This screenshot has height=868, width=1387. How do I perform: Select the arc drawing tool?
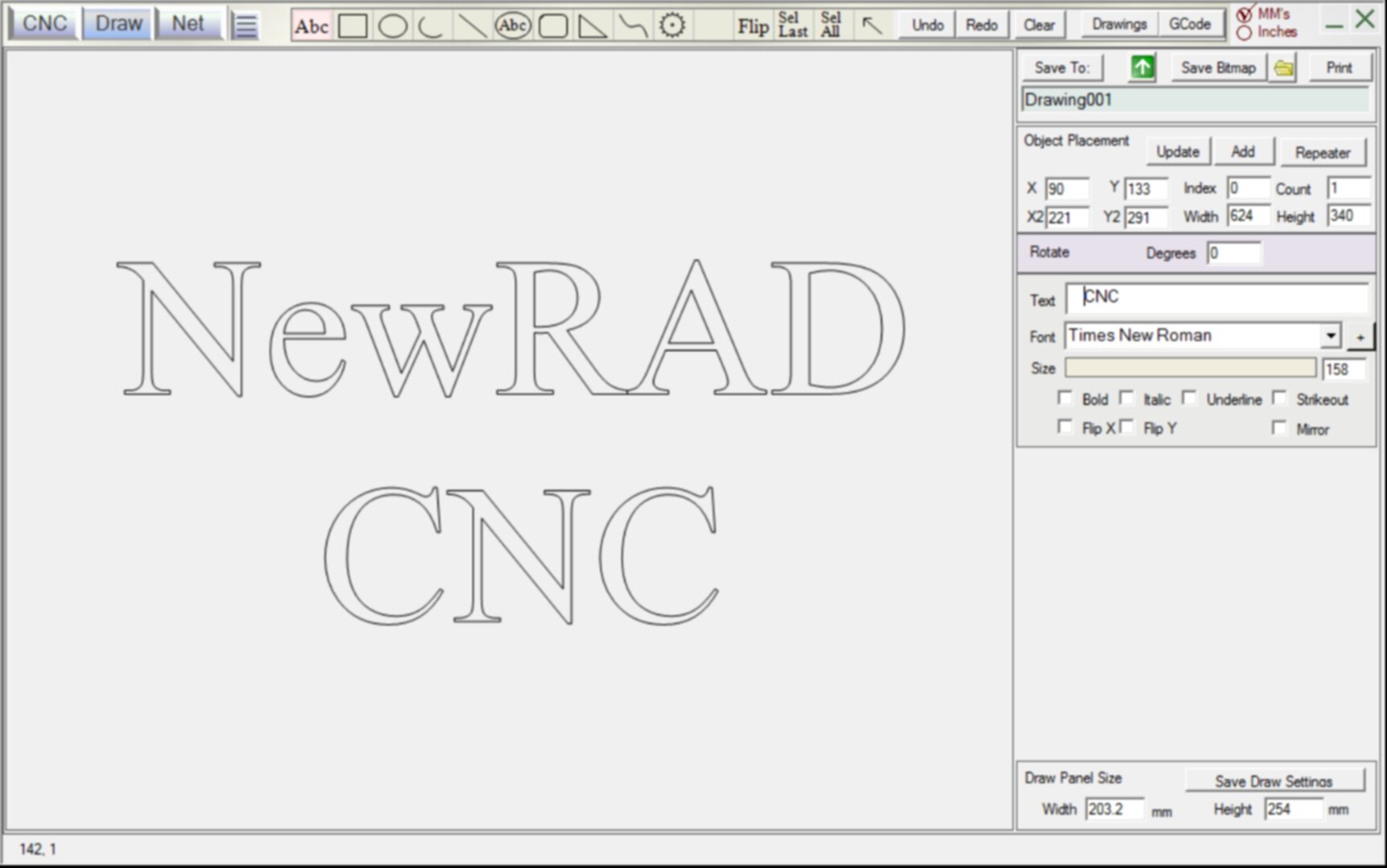(432, 27)
